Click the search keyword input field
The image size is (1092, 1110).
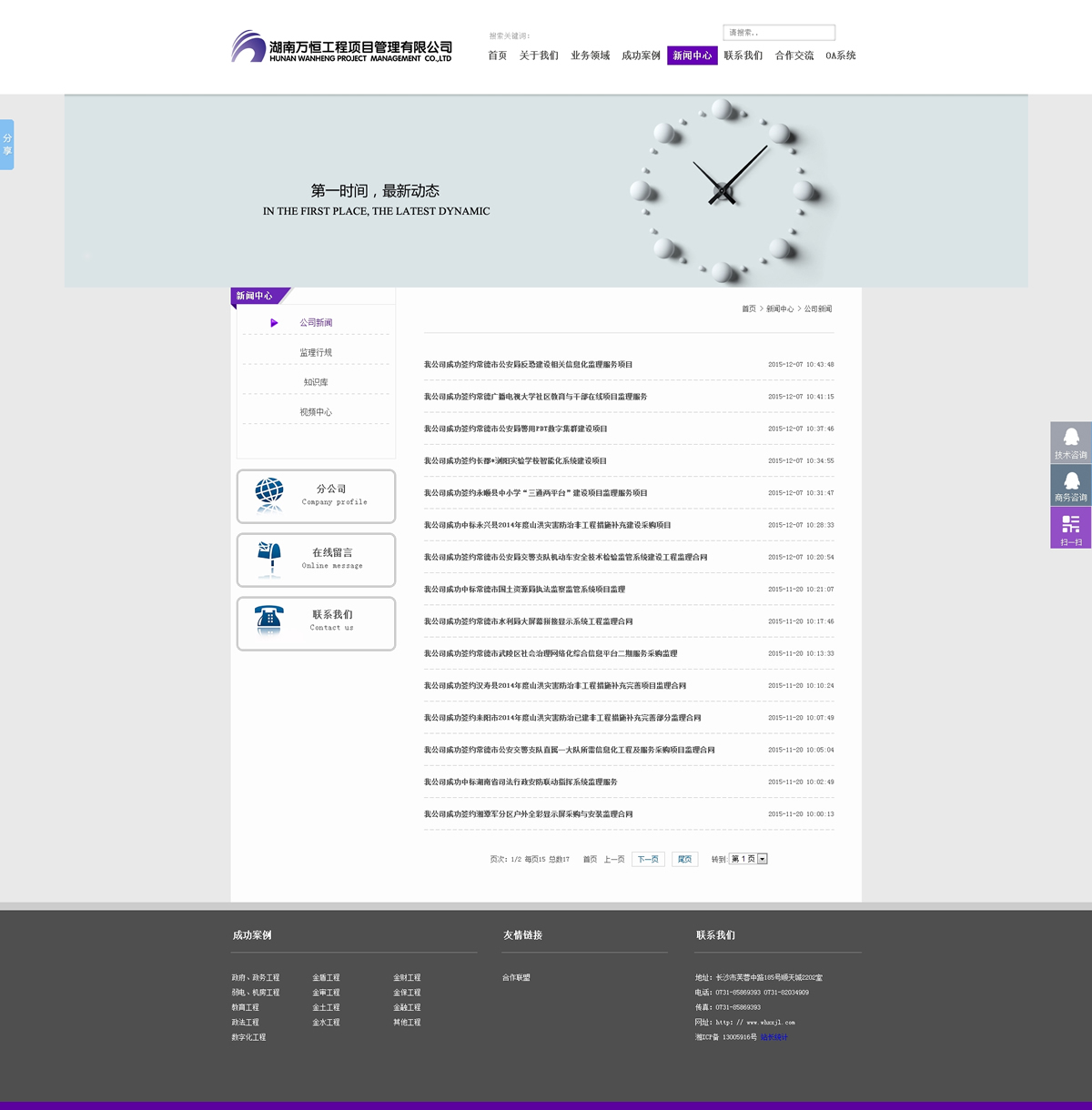point(779,33)
